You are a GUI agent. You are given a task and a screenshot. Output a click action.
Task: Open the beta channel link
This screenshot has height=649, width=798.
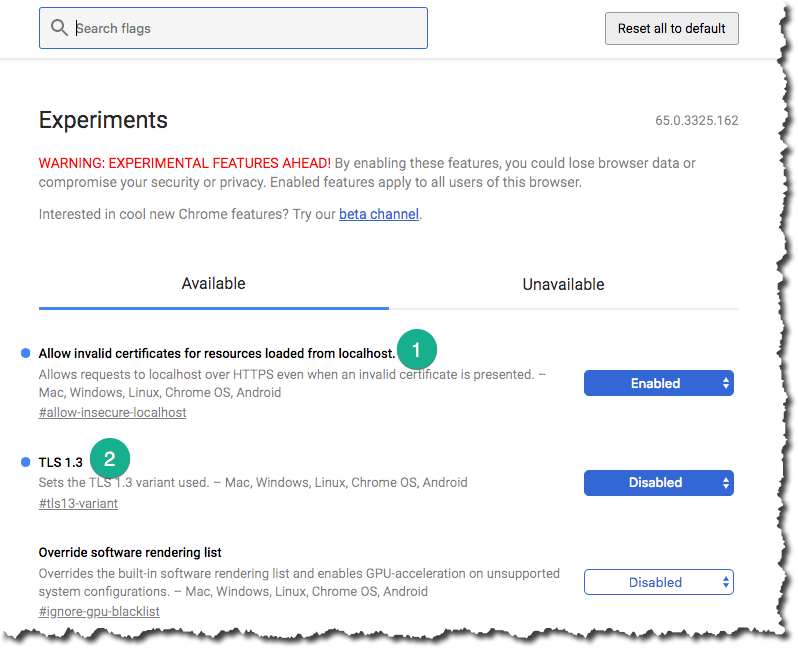coord(379,214)
